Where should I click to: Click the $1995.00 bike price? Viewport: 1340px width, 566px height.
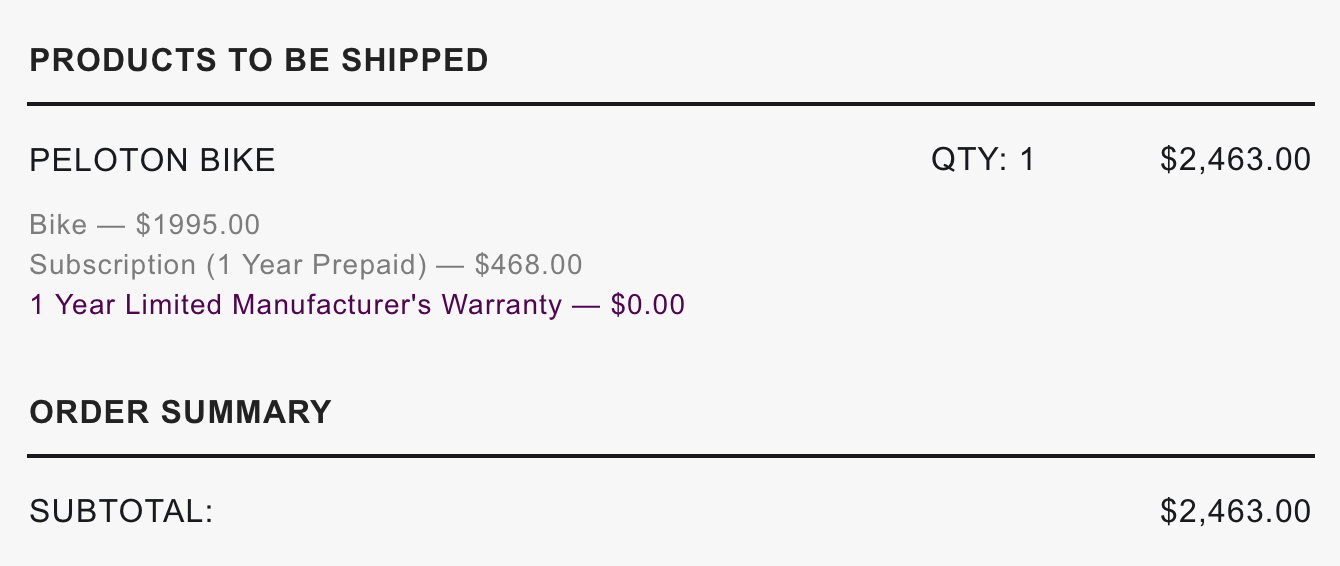click(x=198, y=225)
